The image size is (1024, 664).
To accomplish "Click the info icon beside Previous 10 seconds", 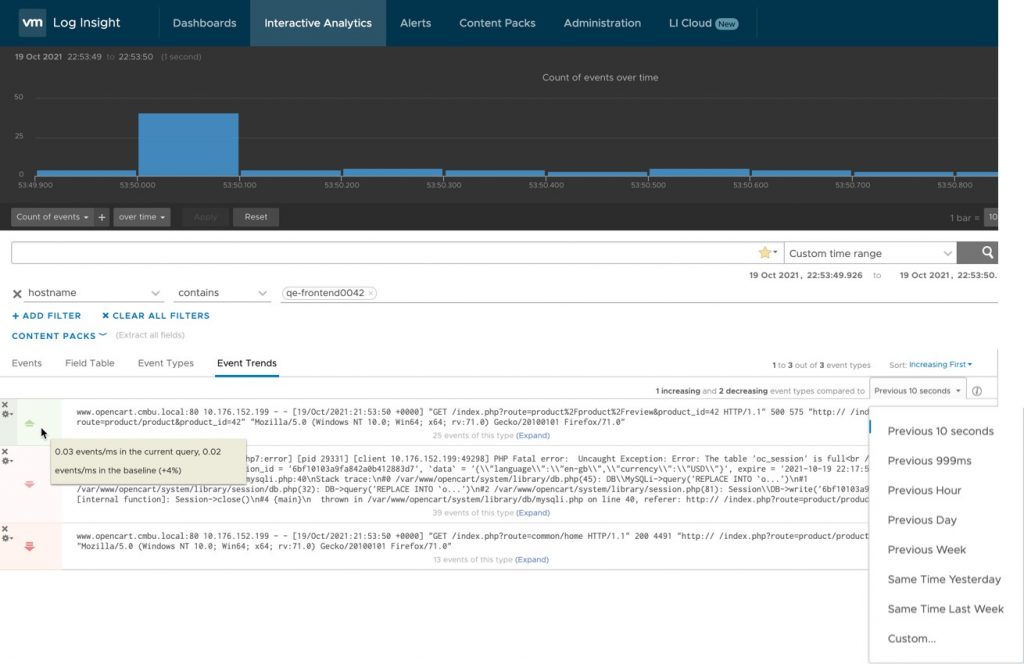I will point(977,391).
